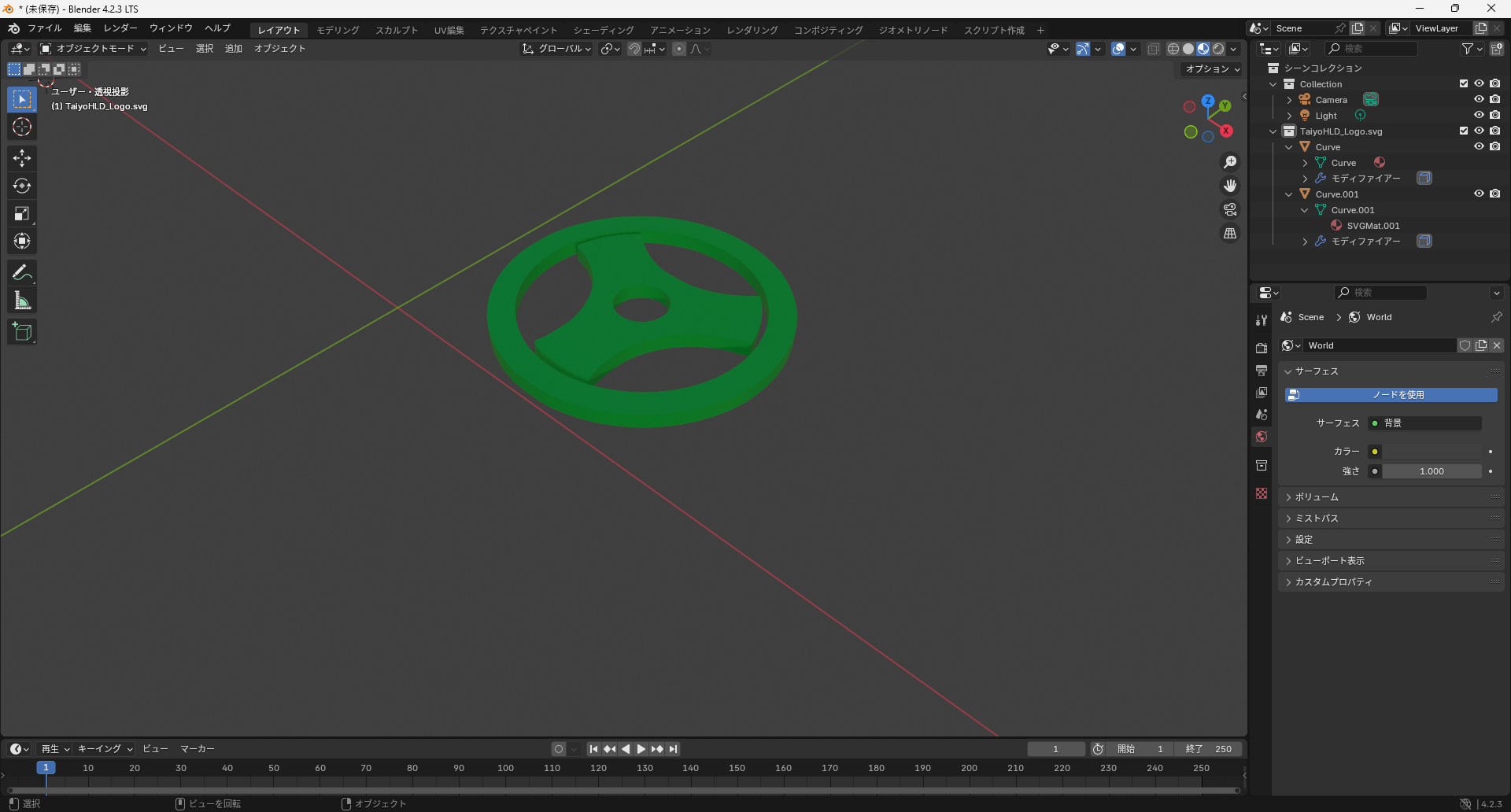Screen dimensions: 1511x812
Task: Toggle camera view in viewport
Action: click(1229, 210)
